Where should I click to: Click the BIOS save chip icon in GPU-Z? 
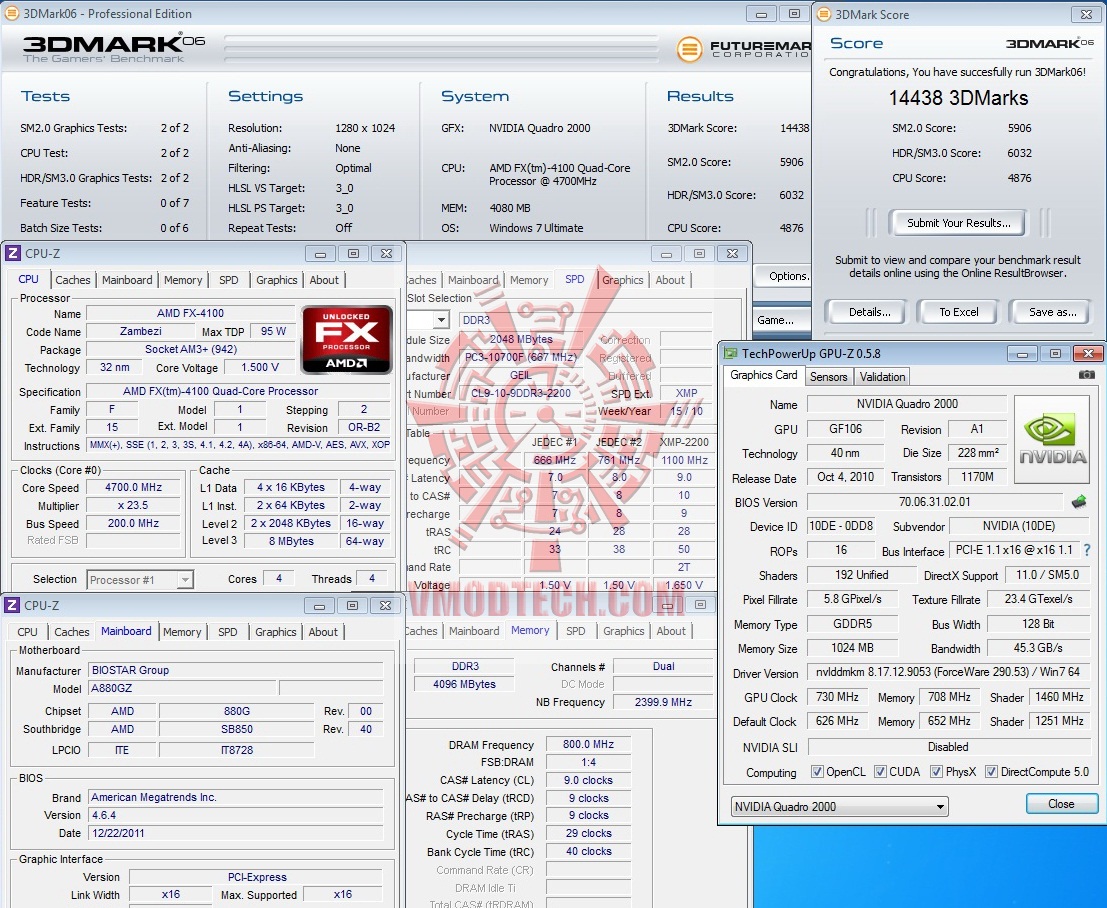[1079, 502]
